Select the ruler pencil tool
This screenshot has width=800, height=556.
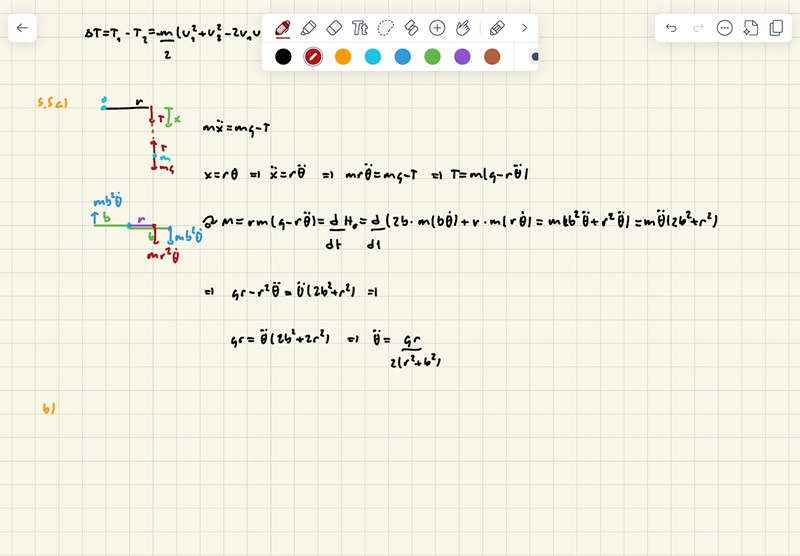pos(497,28)
